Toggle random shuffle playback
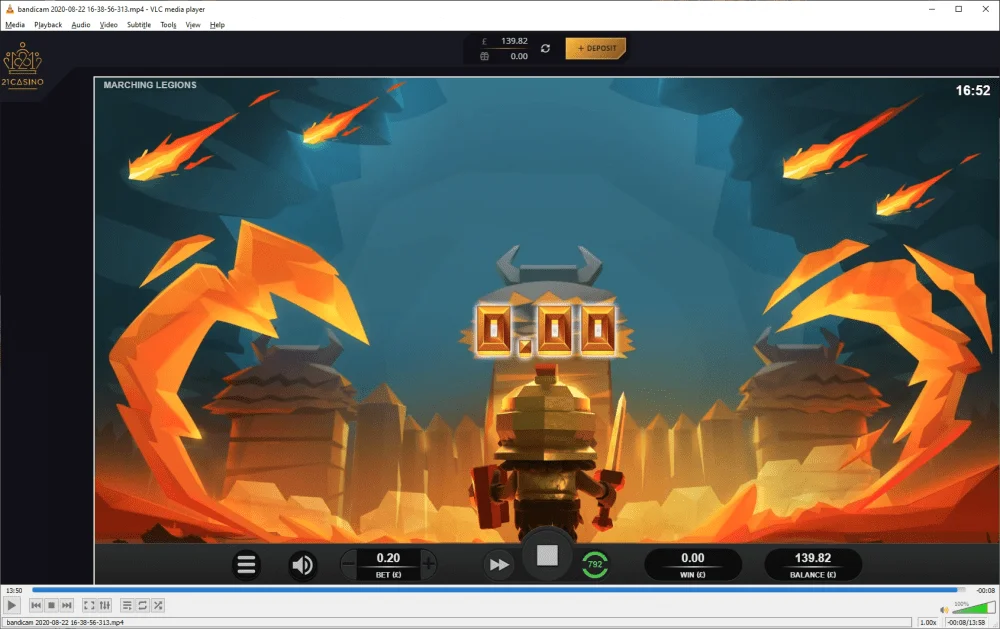This screenshot has width=1000, height=629. coord(158,605)
